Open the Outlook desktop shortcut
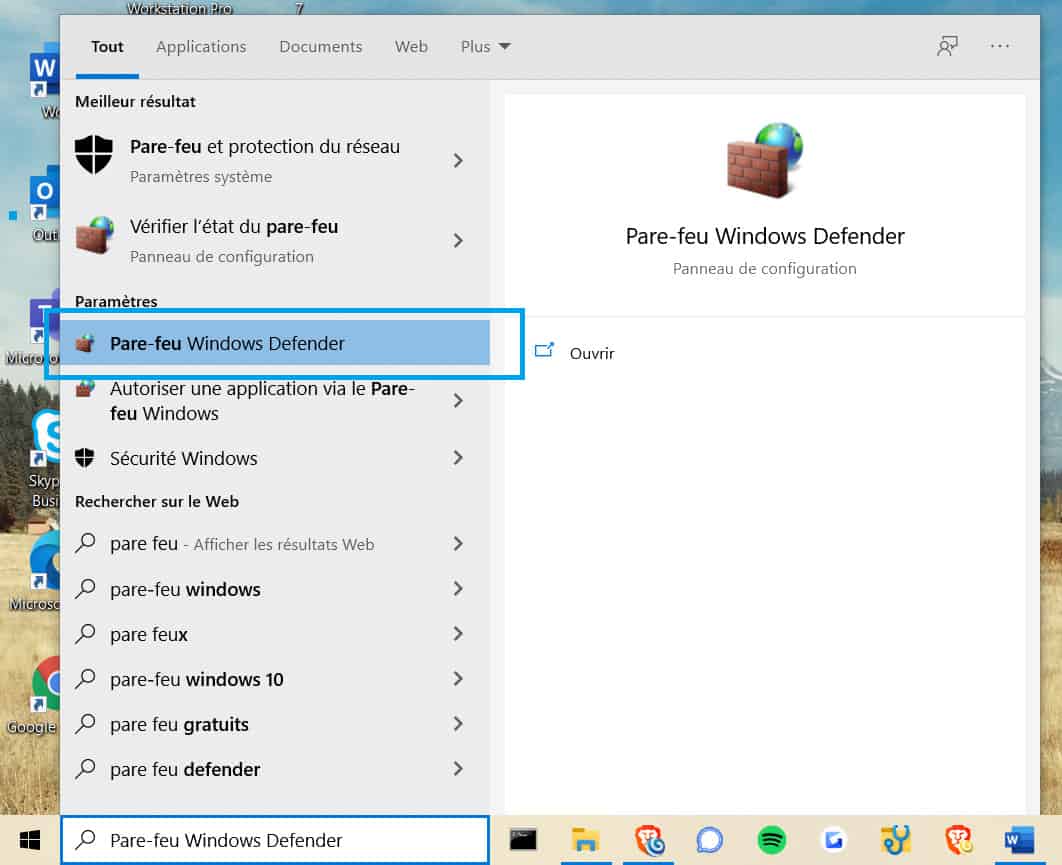Image resolution: width=1062 pixels, height=865 pixels. coord(45,192)
